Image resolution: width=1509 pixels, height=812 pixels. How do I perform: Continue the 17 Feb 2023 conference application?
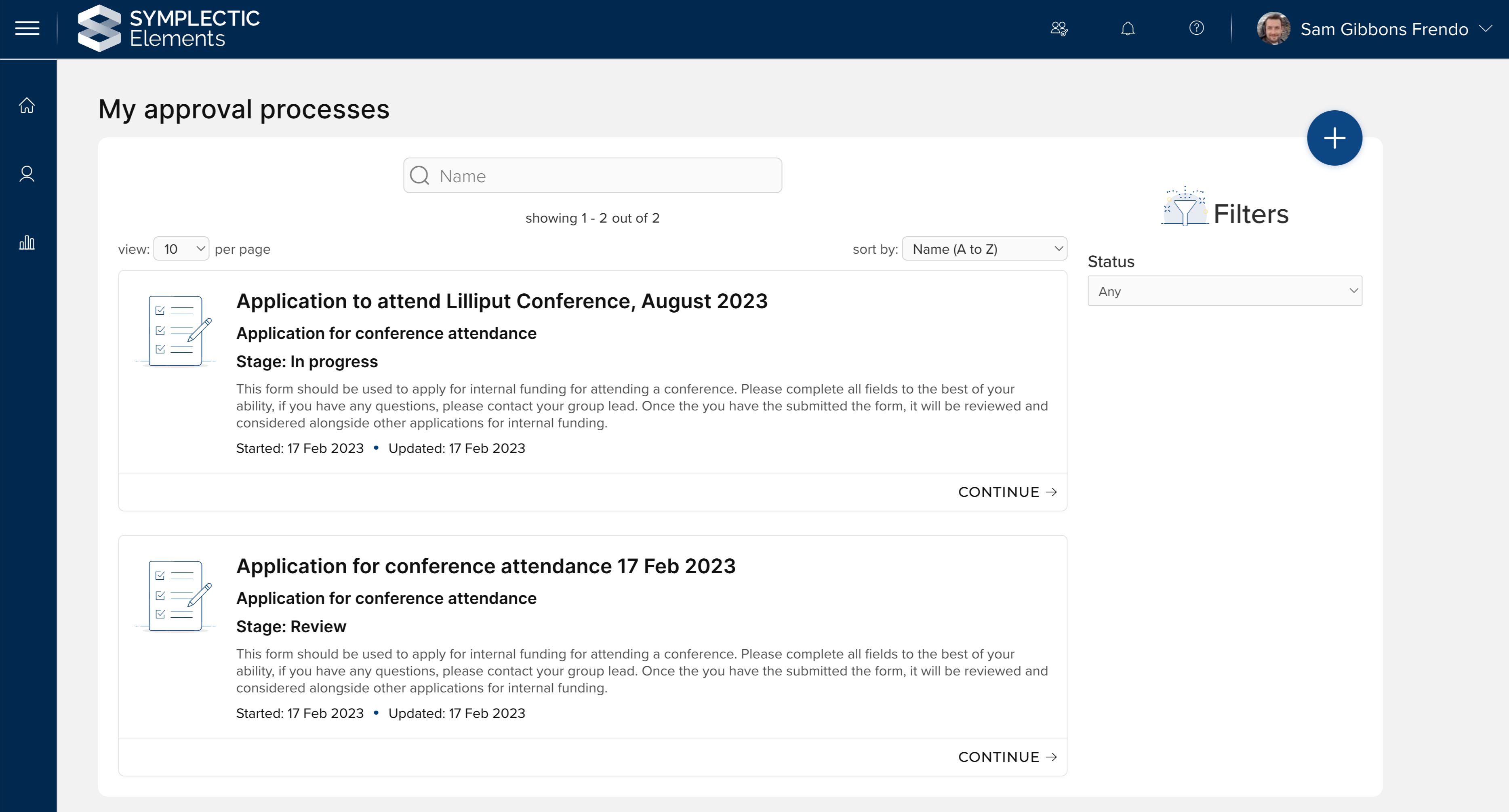point(1006,757)
